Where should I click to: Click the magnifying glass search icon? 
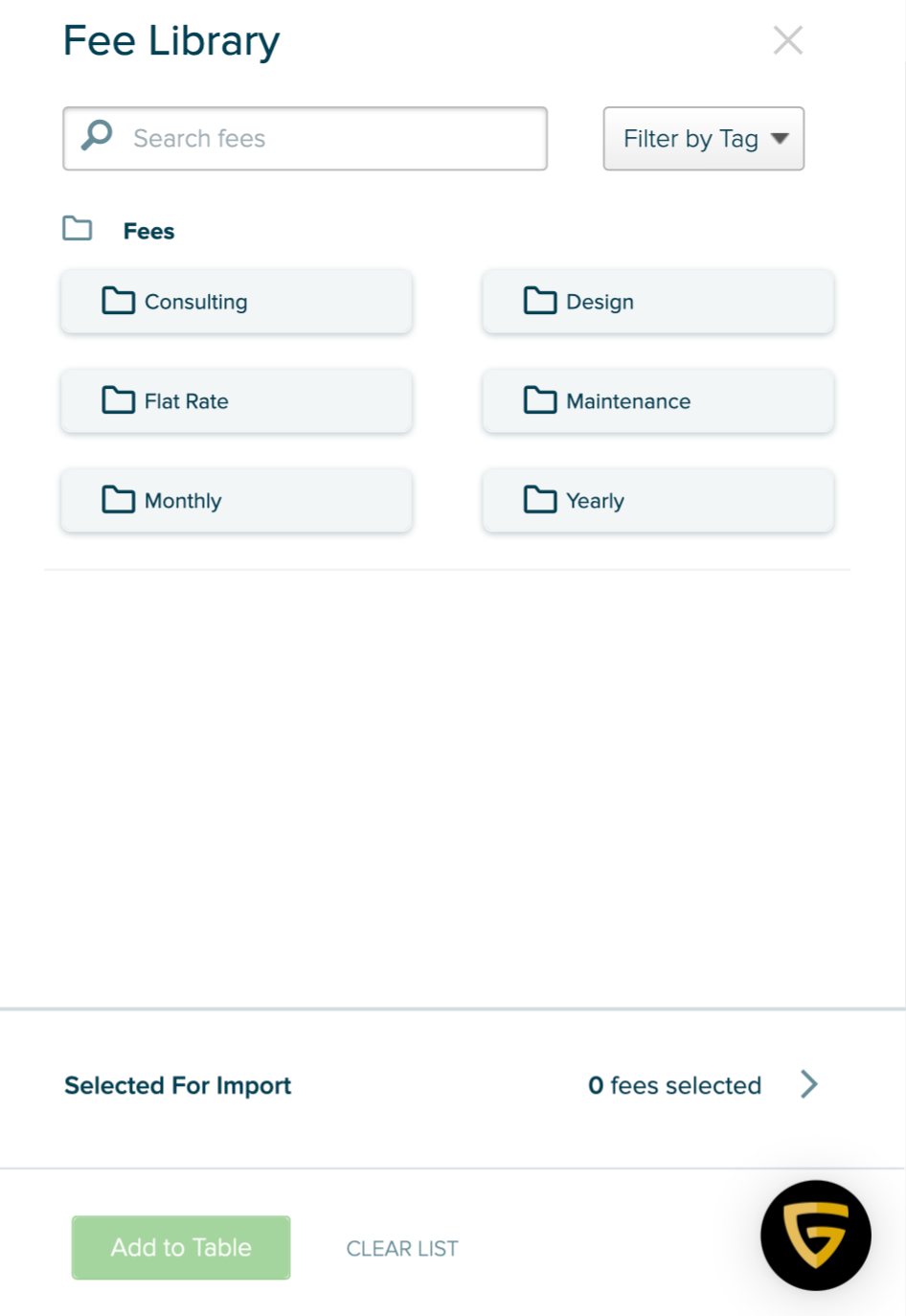tap(97, 135)
